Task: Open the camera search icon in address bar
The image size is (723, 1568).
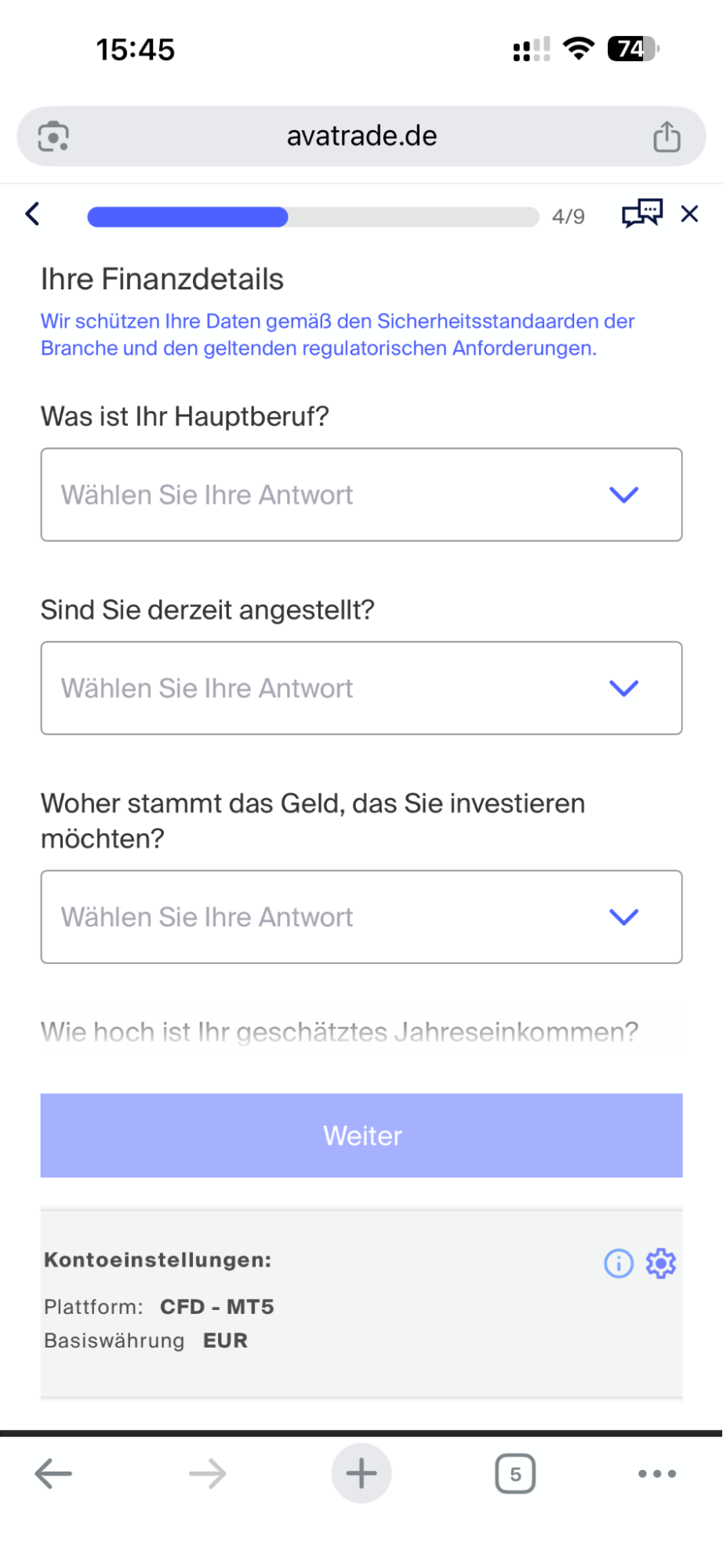Action: click(x=53, y=136)
